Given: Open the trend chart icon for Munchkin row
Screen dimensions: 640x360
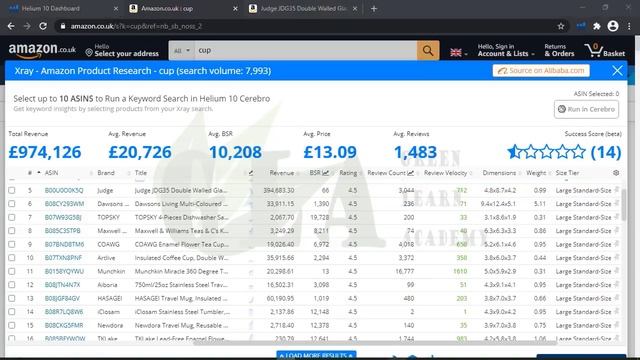Looking at the screenshot, I should [x=251, y=271].
